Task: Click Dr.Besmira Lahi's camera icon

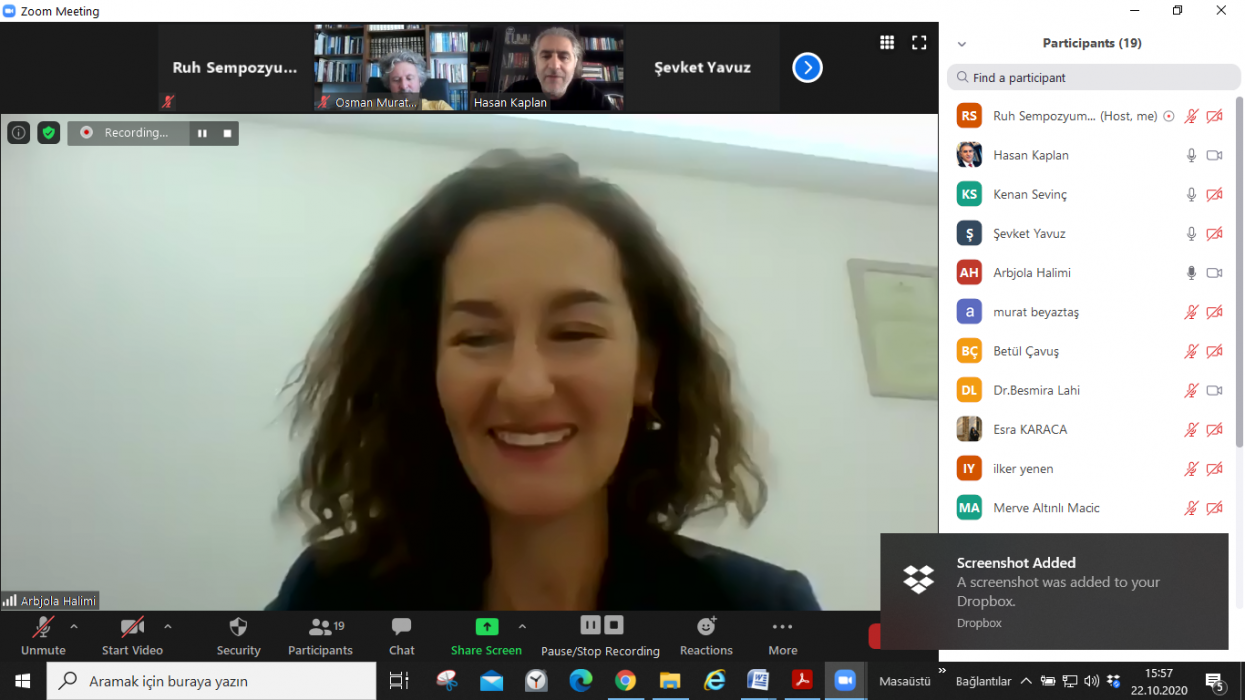Action: tap(1215, 390)
